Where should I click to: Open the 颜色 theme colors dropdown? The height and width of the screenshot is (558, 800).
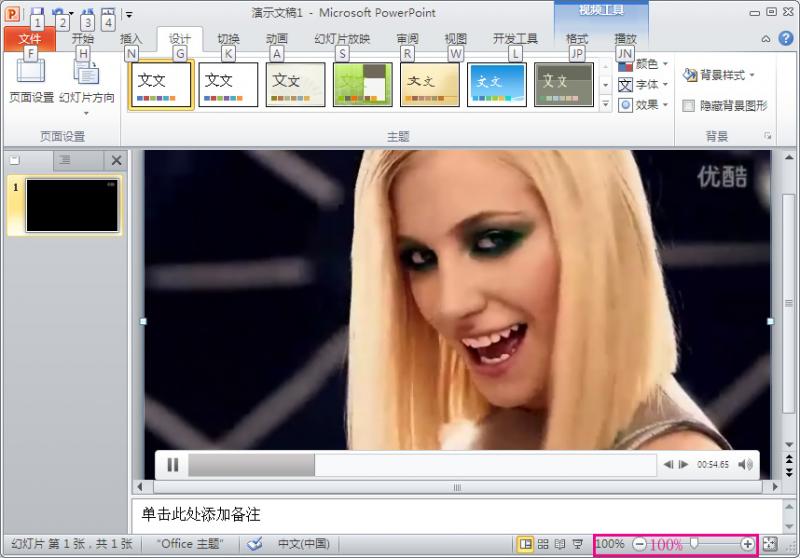click(x=643, y=64)
